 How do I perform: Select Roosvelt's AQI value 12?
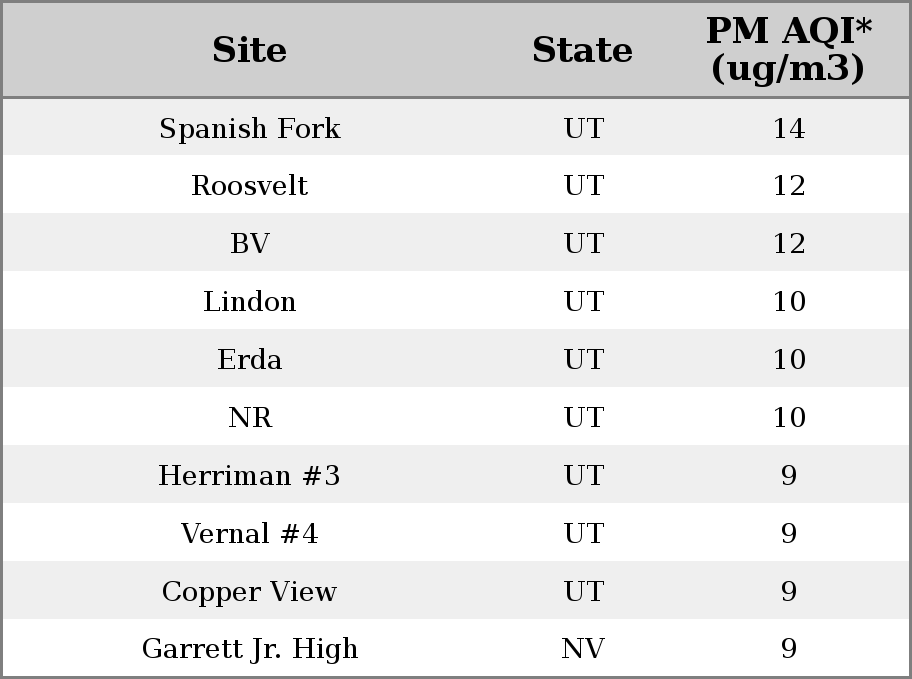point(789,186)
